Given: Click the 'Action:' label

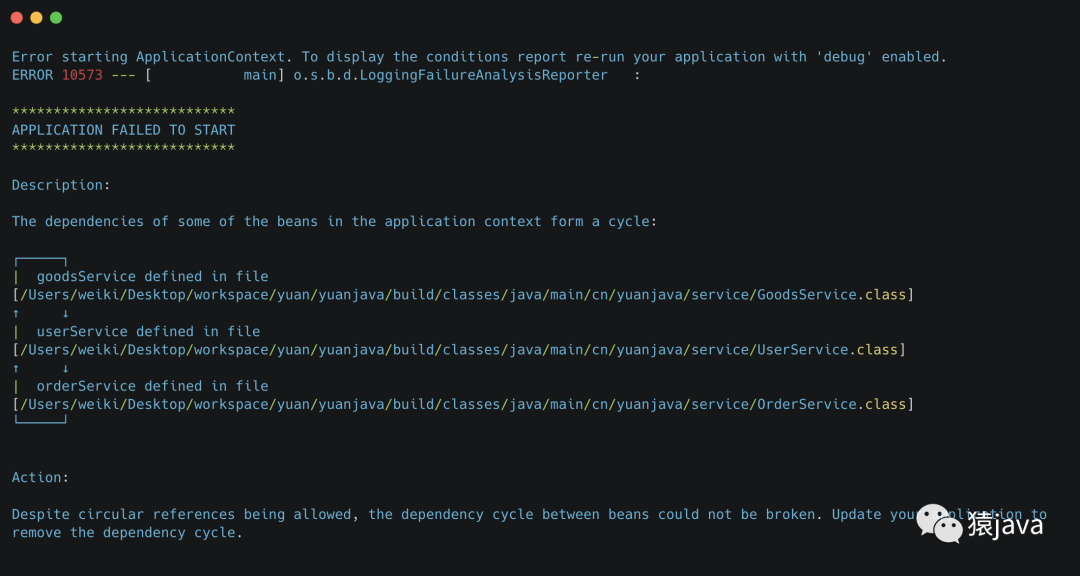Looking at the screenshot, I should tap(40, 478).
